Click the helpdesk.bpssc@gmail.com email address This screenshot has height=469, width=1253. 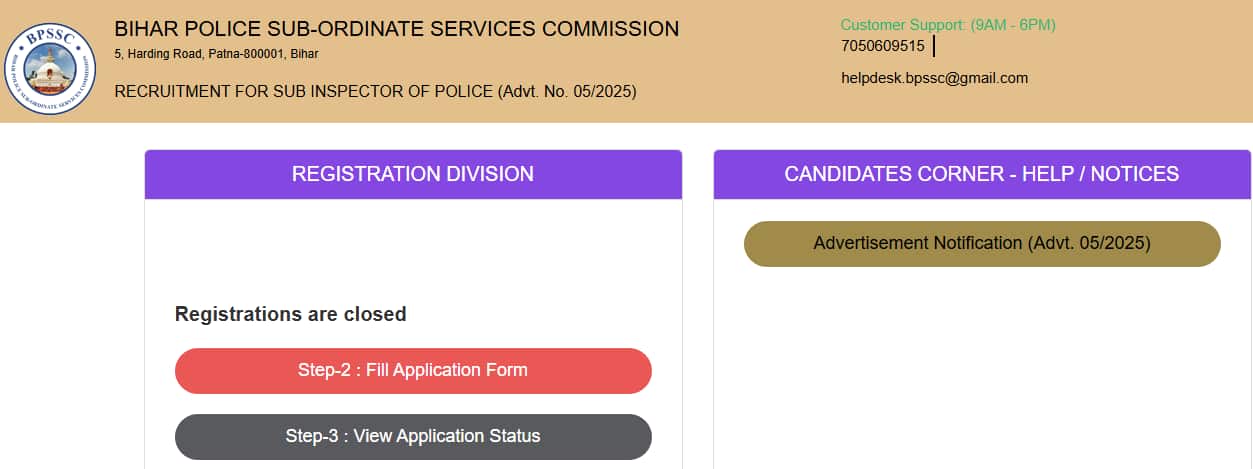tap(934, 78)
